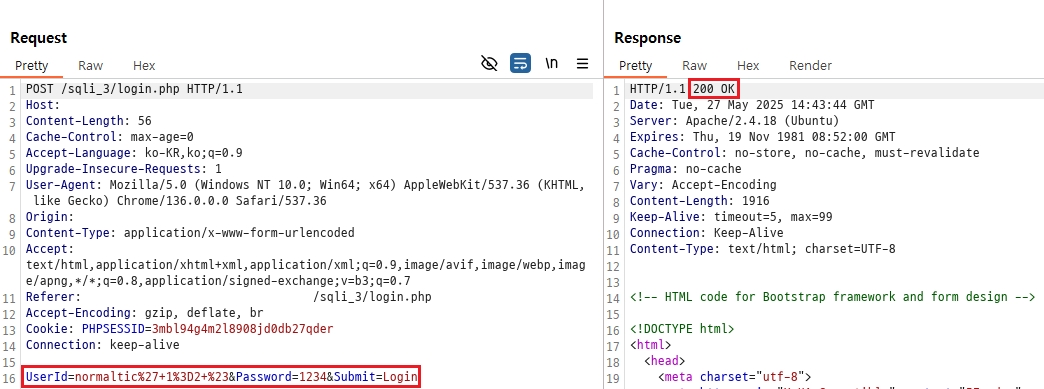Click the UserId parameter body line

[222, 378]
